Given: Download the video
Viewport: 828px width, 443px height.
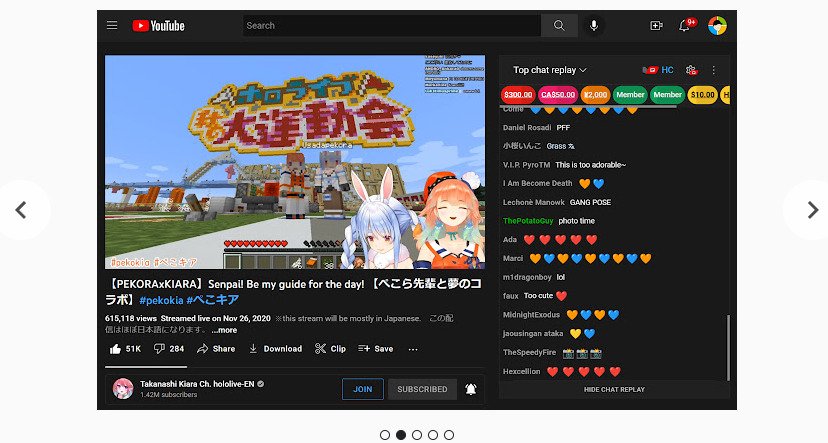Looking at the screenshot, I should pyautogui.click(x=275, y=348).
